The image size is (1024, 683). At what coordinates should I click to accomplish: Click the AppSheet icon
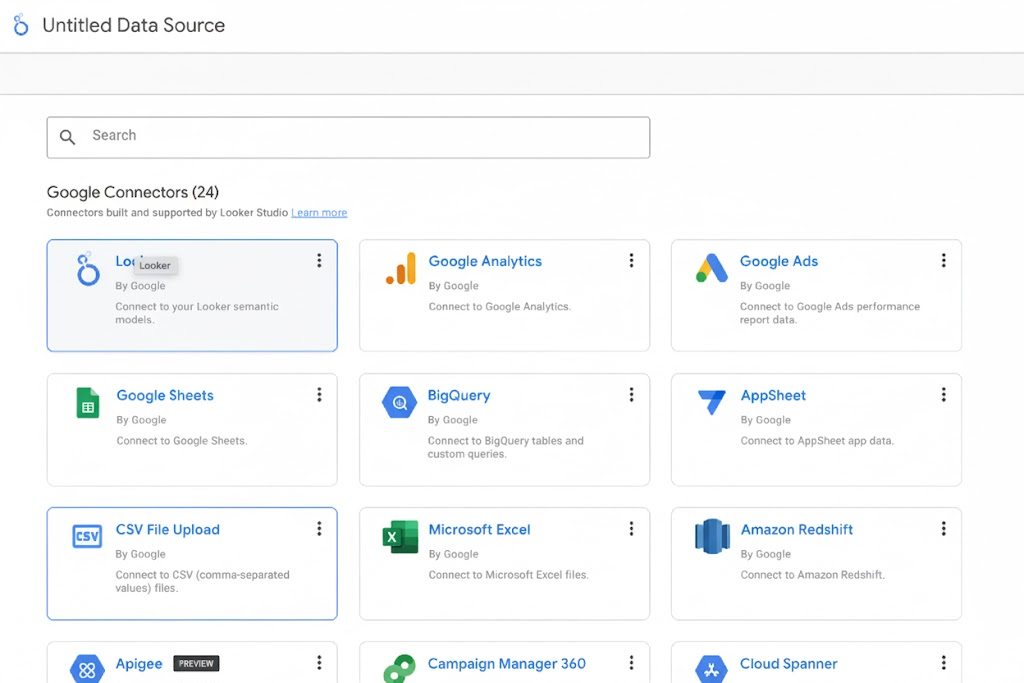point(712,402)
